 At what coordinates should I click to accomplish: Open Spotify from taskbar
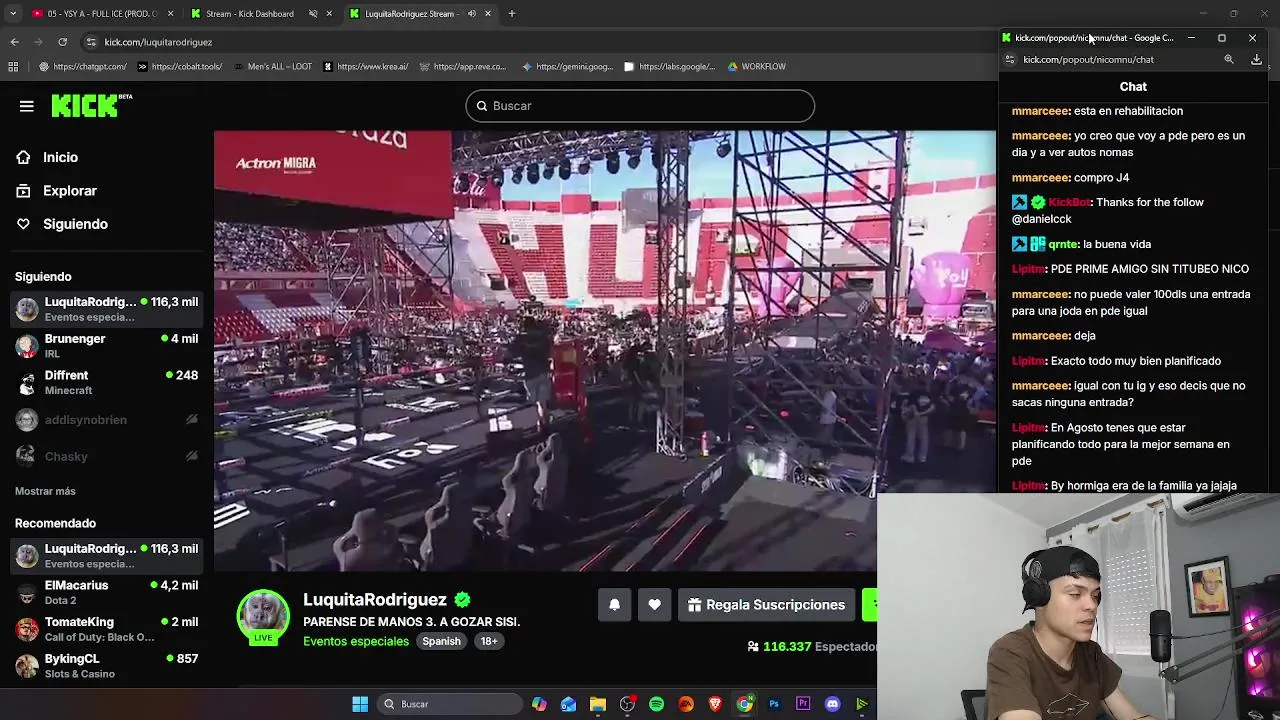[656, 704]
